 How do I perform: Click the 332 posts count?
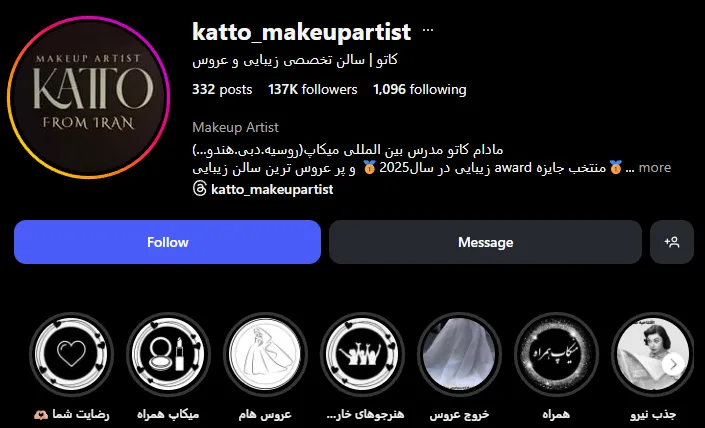click(222, 89)
